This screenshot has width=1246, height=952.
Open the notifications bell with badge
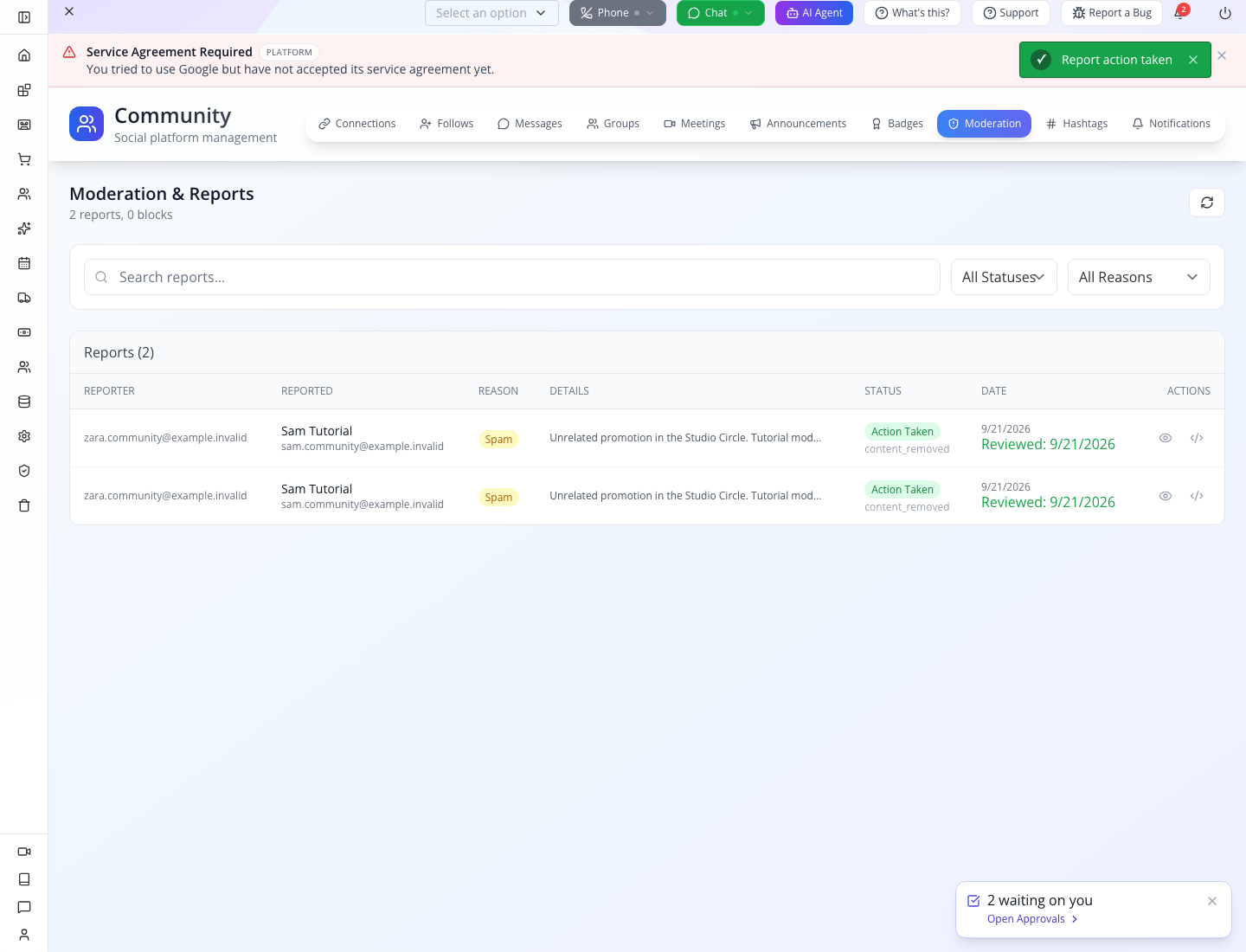pyautogui.click(x=1180, y=12)
